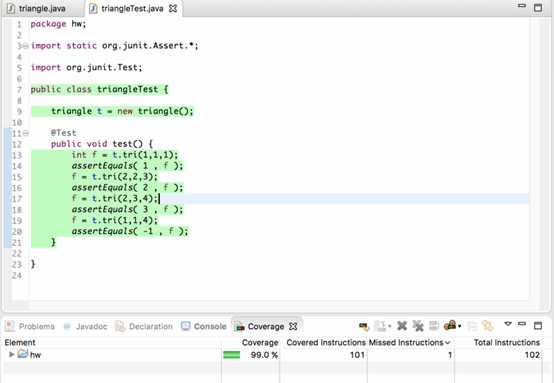The image size is (554, 383).
Task: Click the hw package icon
Action: [x=23, y=354]
